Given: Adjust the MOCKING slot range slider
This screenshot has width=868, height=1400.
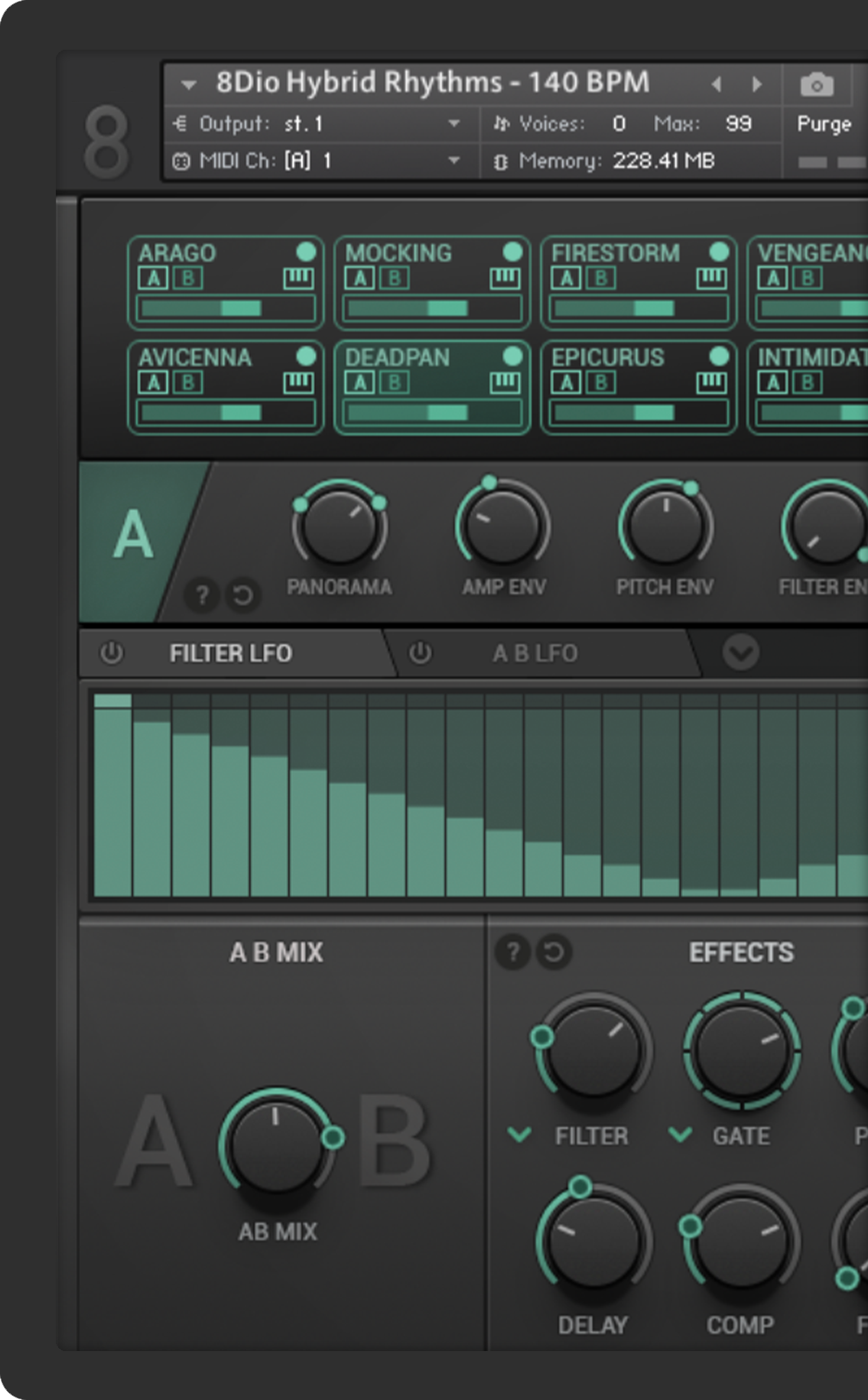Looking at the screenshot, I should (432, 308).
